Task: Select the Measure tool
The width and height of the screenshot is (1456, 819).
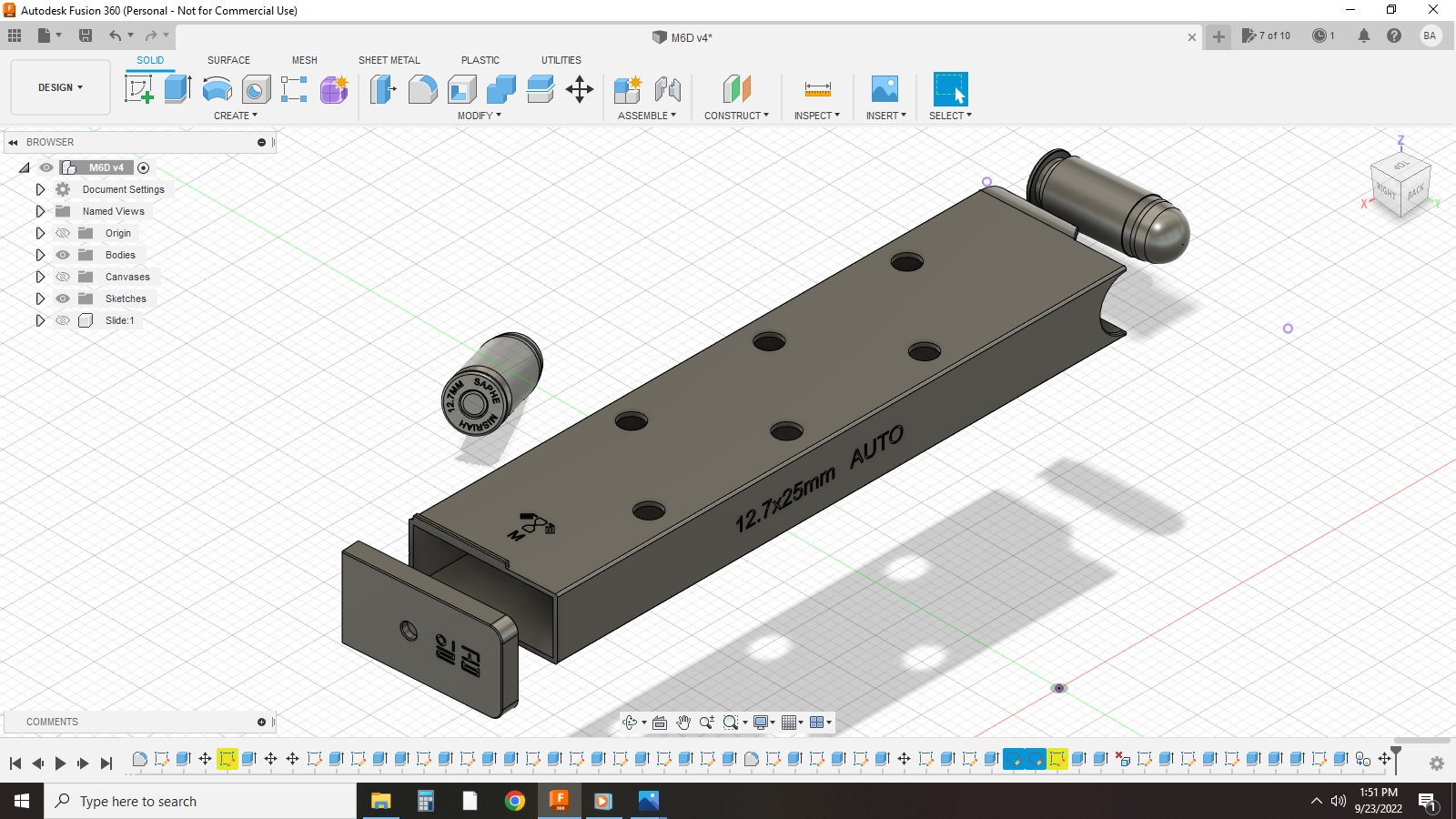Action: coord(817,89)
